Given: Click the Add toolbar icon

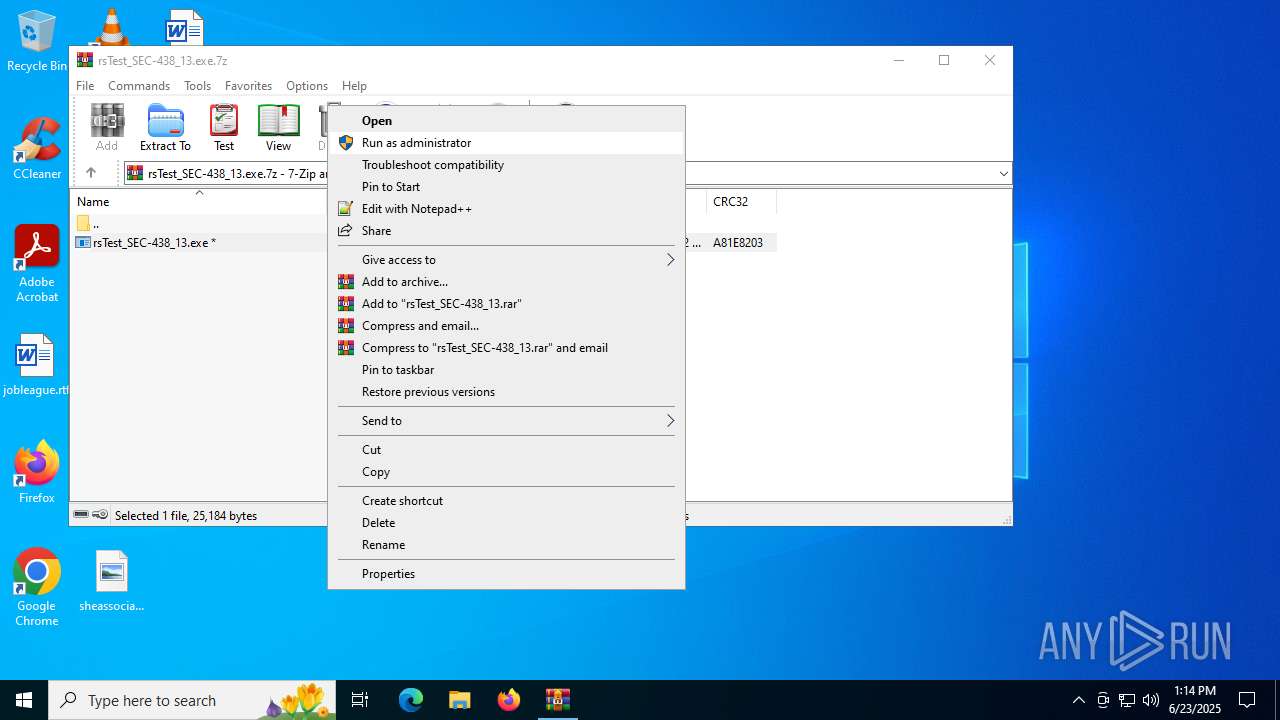Looking at the screenshot, I should point(107,128).
